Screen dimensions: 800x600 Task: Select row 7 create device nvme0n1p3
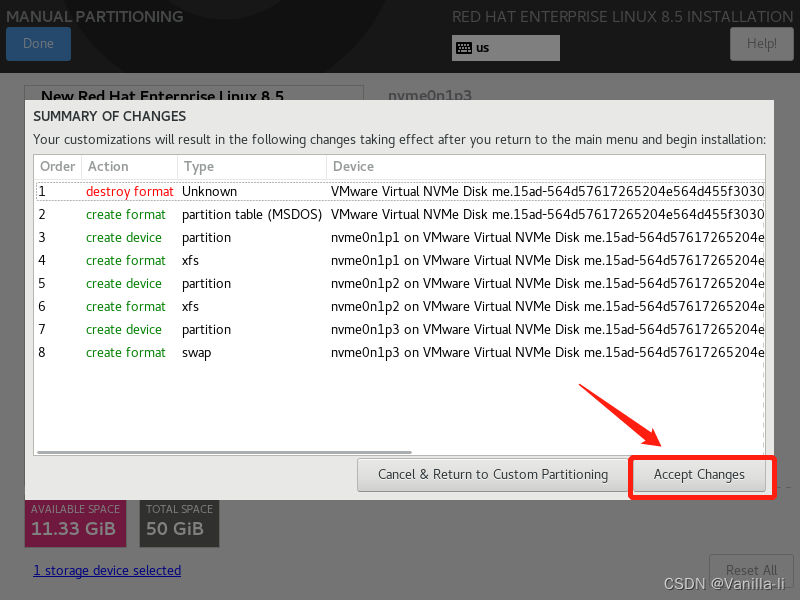pos(400,329)
